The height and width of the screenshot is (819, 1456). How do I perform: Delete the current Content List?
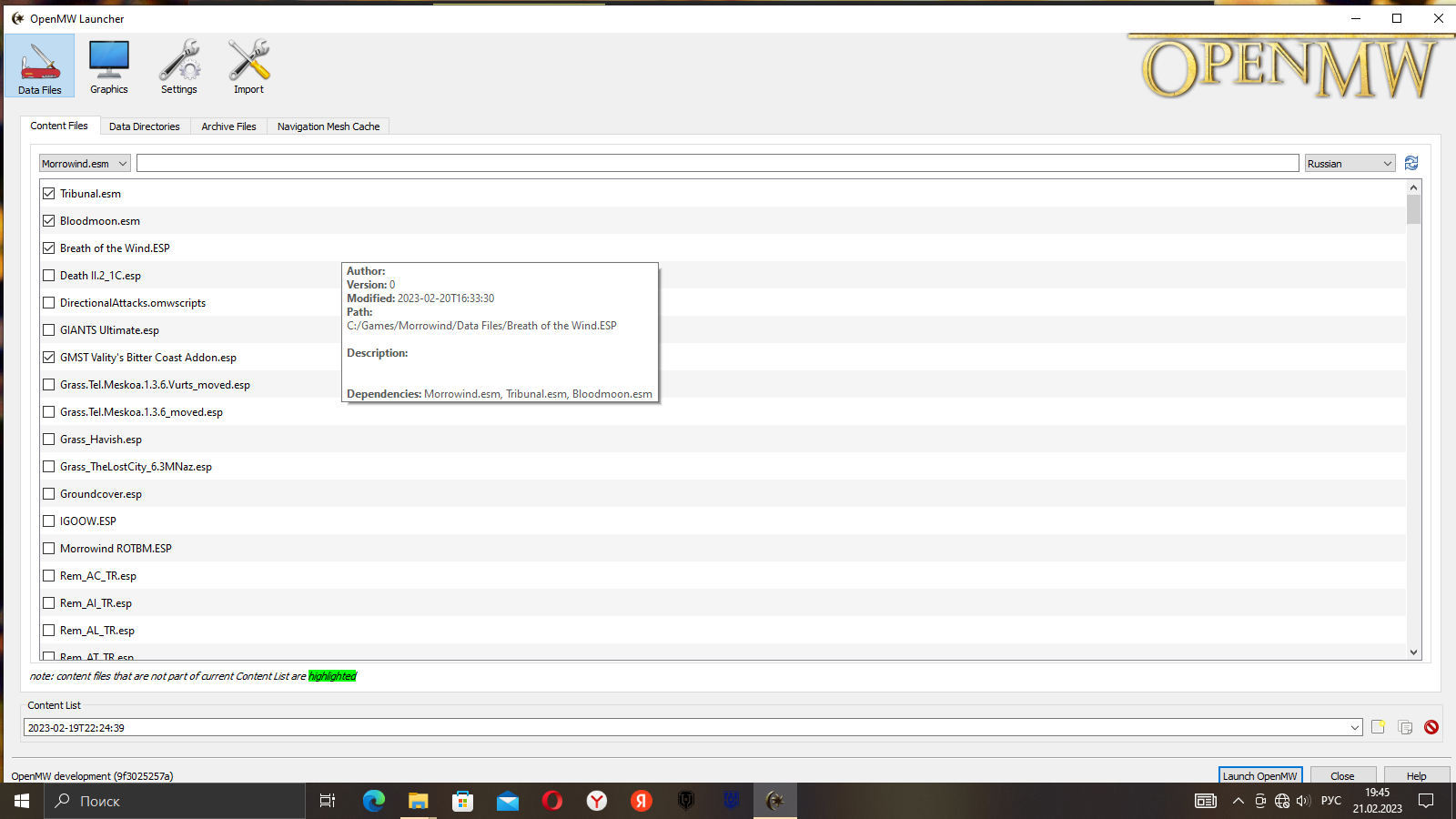[x=1431, y=727]
